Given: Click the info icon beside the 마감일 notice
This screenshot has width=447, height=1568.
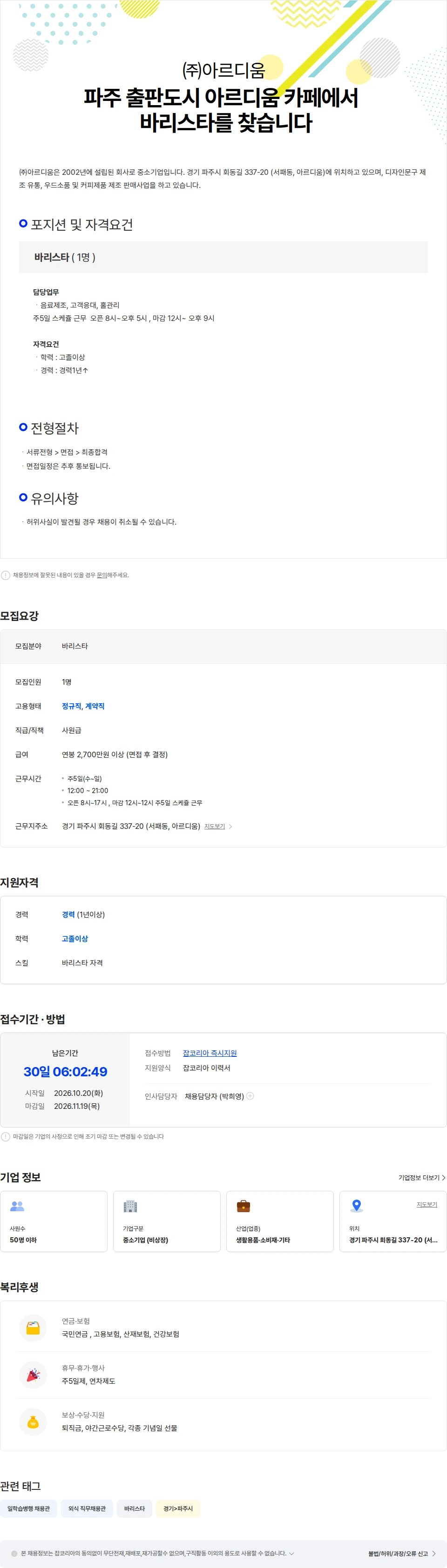Looking at the screenshot, I should [6, 1136].
